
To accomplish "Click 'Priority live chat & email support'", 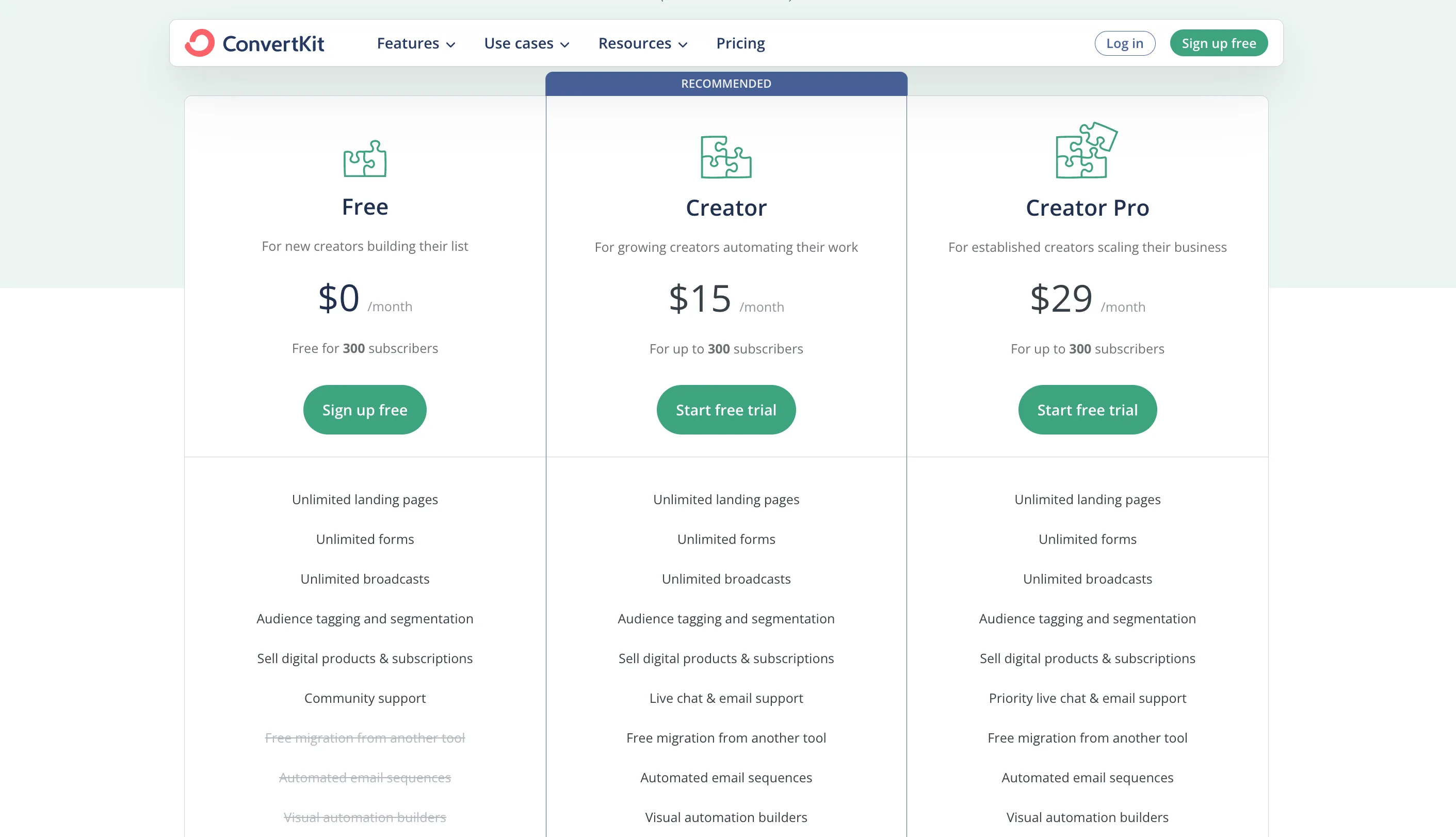I will click(1087, 699).
